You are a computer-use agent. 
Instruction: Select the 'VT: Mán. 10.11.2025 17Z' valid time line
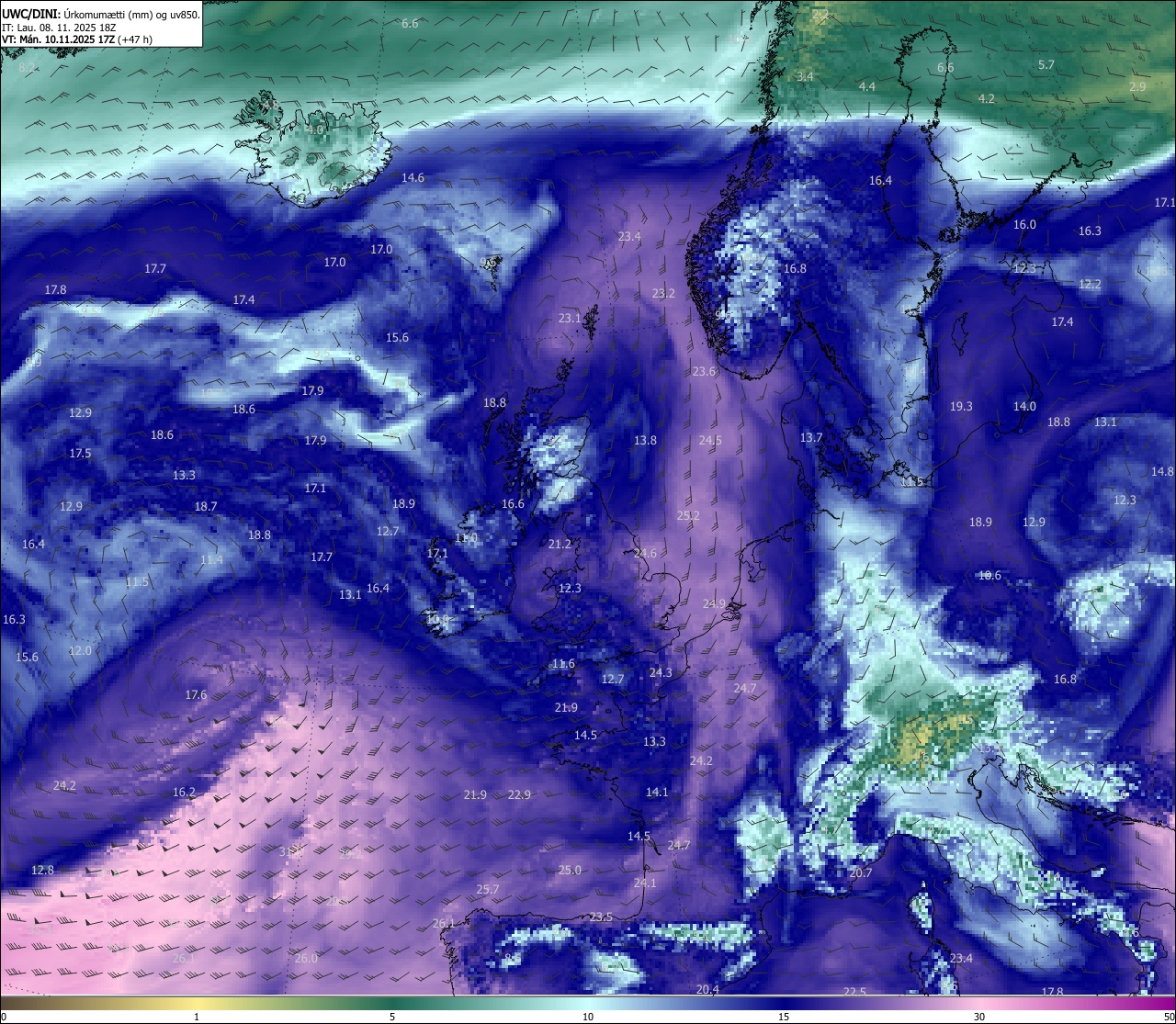[77, 39]
